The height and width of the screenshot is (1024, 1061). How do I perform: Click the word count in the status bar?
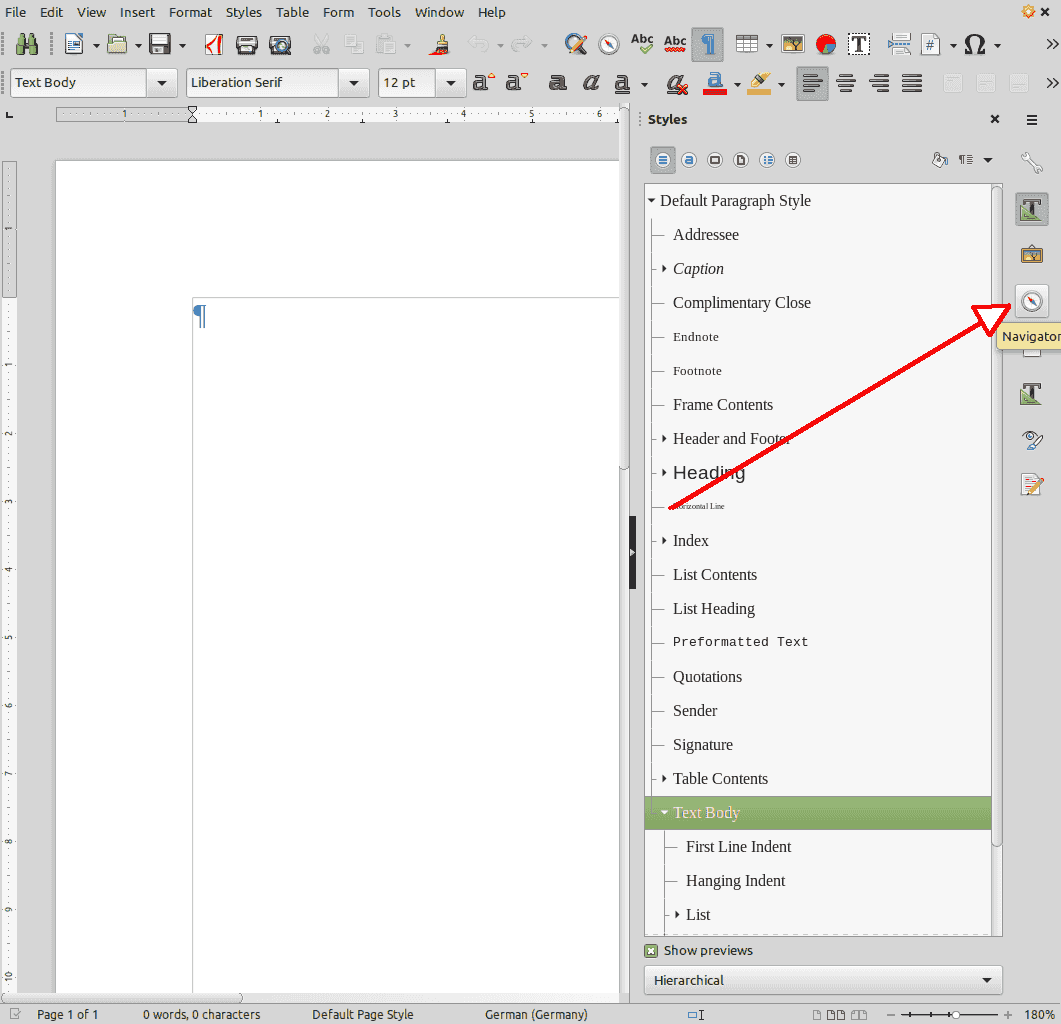pos(202,1015)
